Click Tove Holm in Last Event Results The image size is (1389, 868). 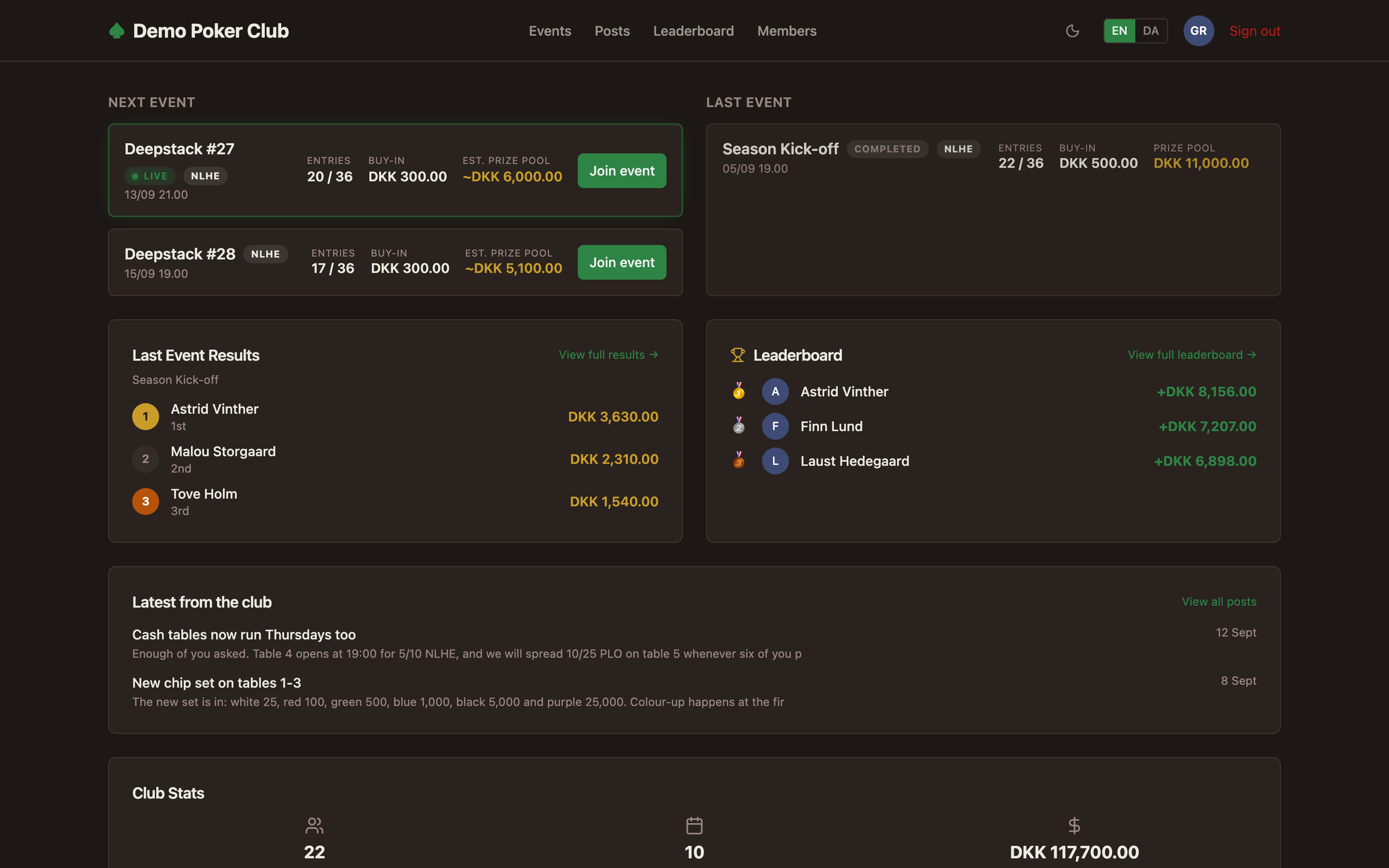point(204,494)
